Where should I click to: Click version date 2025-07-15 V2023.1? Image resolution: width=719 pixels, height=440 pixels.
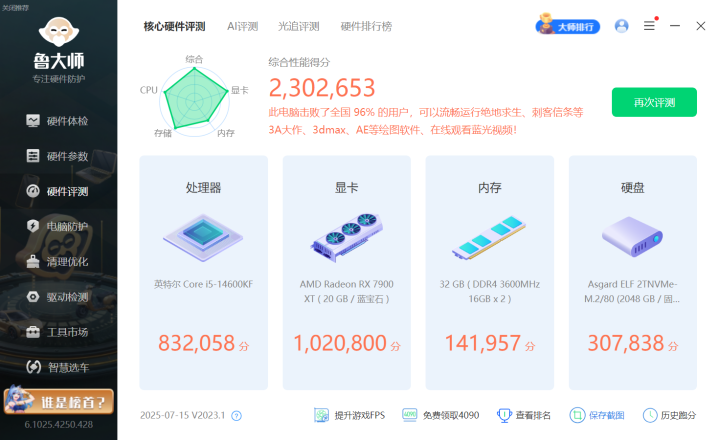pyautogui.click(x=183, y=415)
